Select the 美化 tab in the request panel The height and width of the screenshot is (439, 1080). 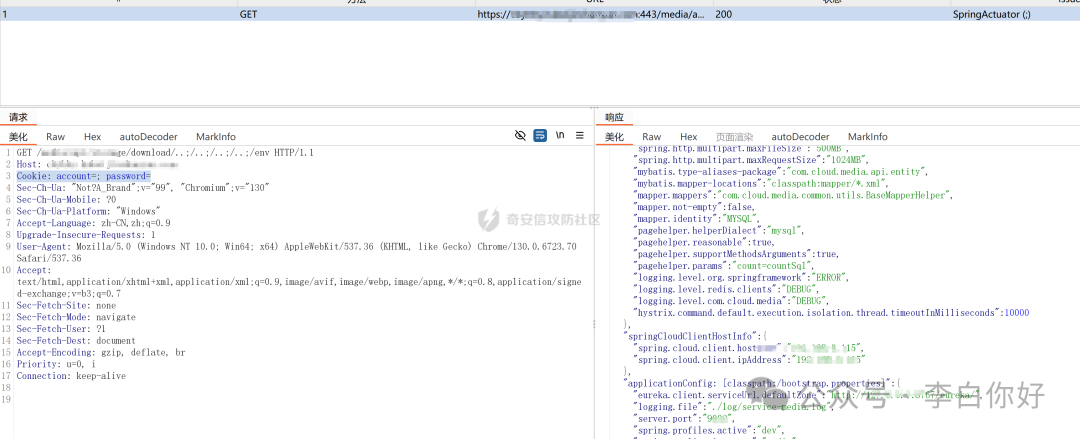(x=18, y=136)
